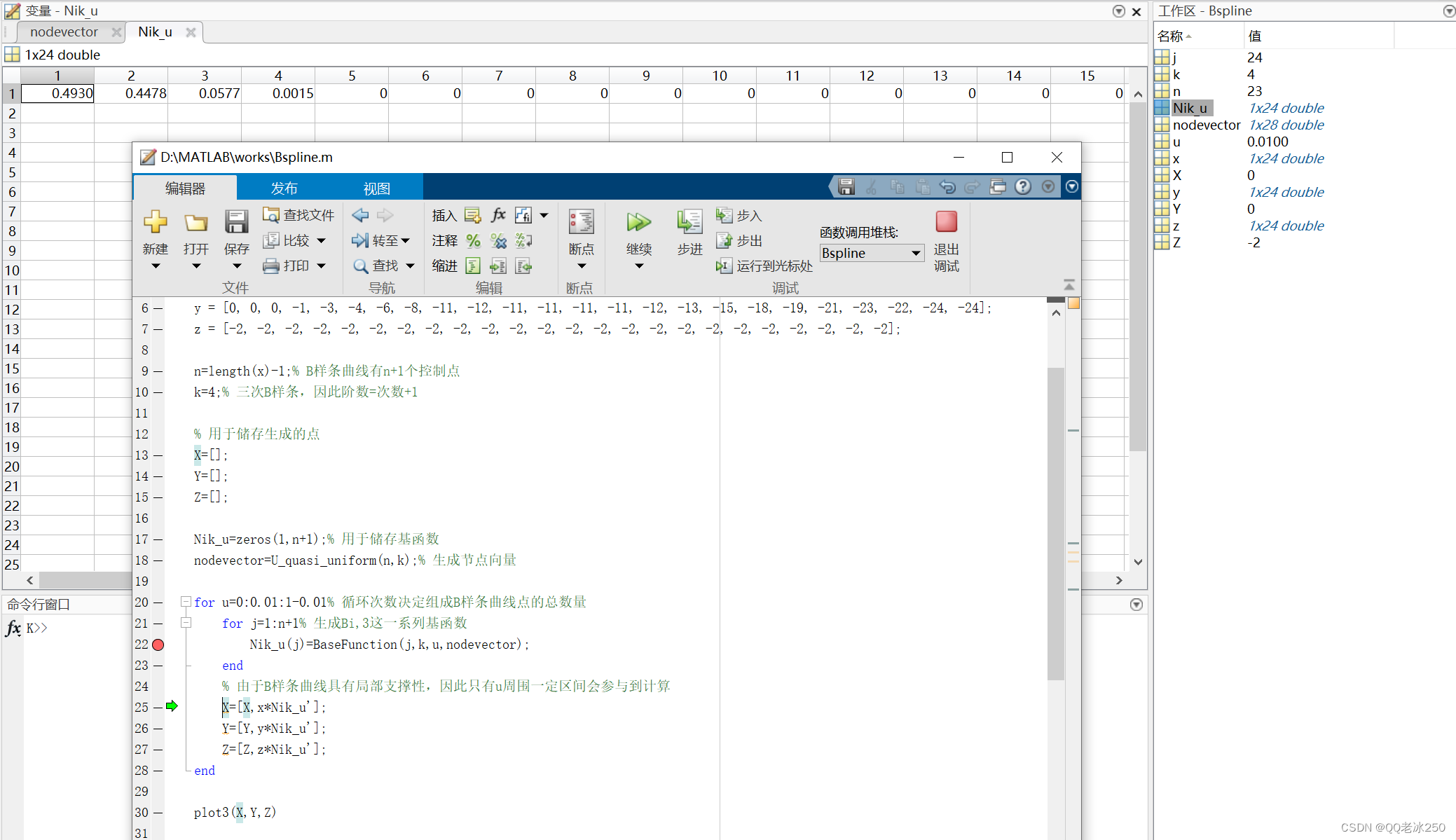Open the New (新建) dropdown arrow

tap(156, 266)
